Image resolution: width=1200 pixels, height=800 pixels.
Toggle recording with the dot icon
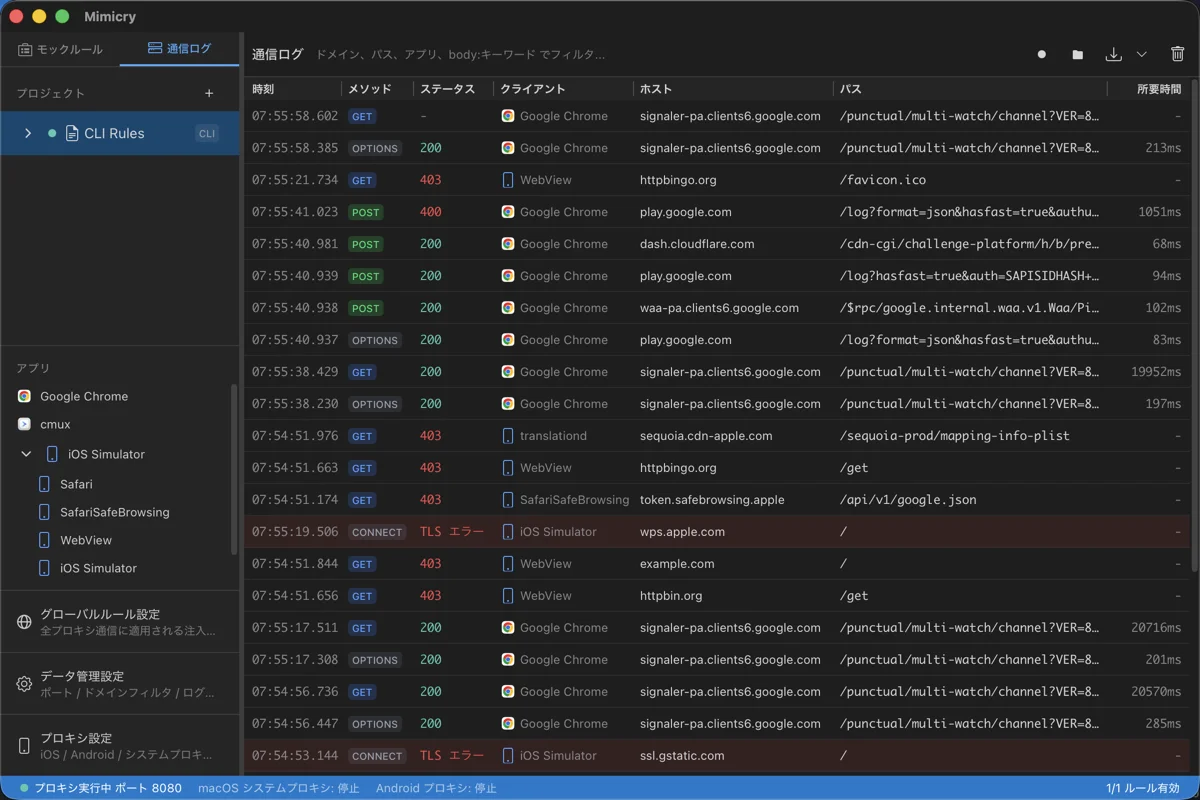tap(1042, 54)
